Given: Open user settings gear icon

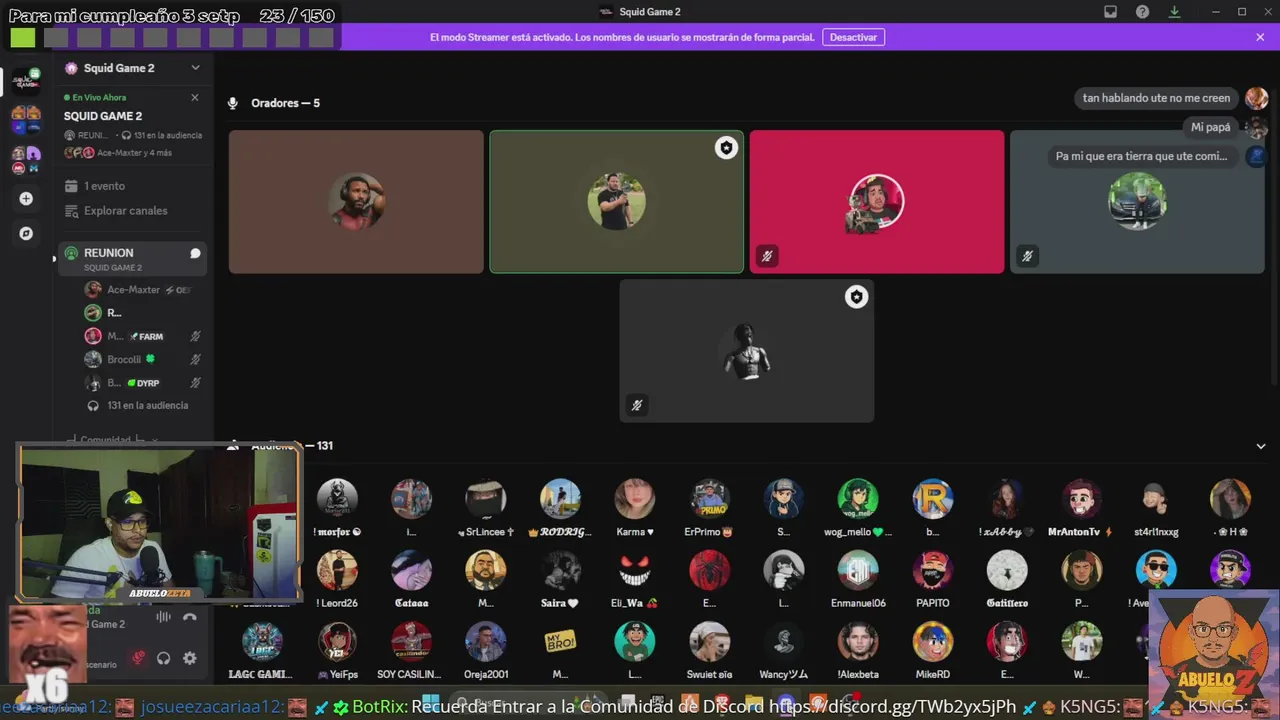Looking at the screenshot, I should 189,658.
